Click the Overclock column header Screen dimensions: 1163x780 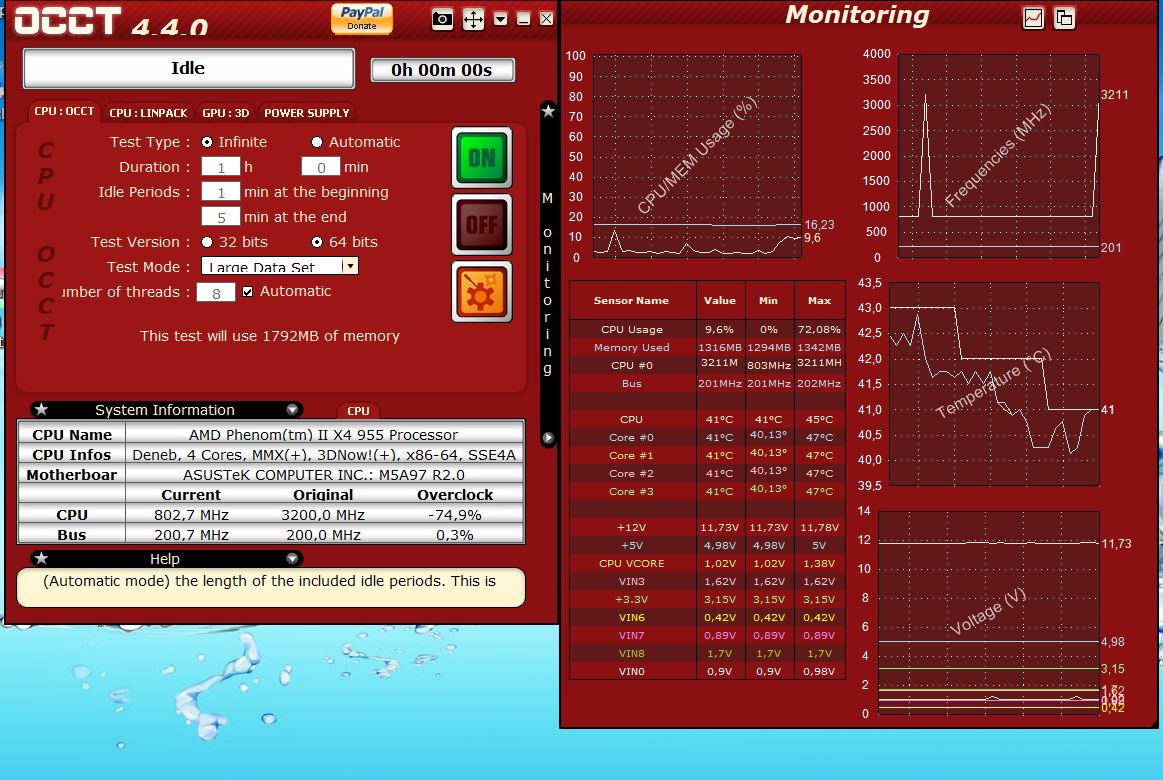(x=455, y=495)
